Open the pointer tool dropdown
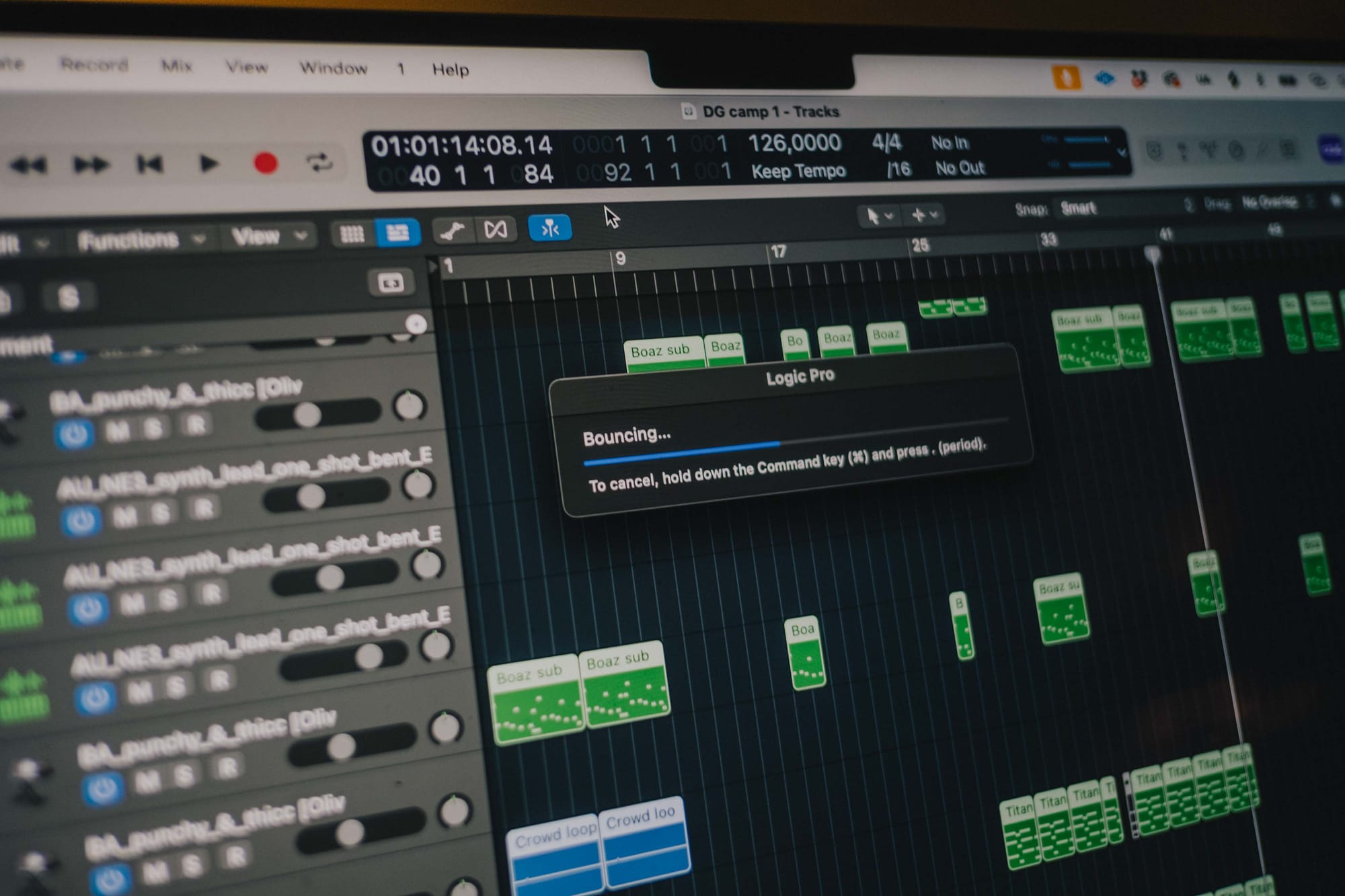 point(881,215)
